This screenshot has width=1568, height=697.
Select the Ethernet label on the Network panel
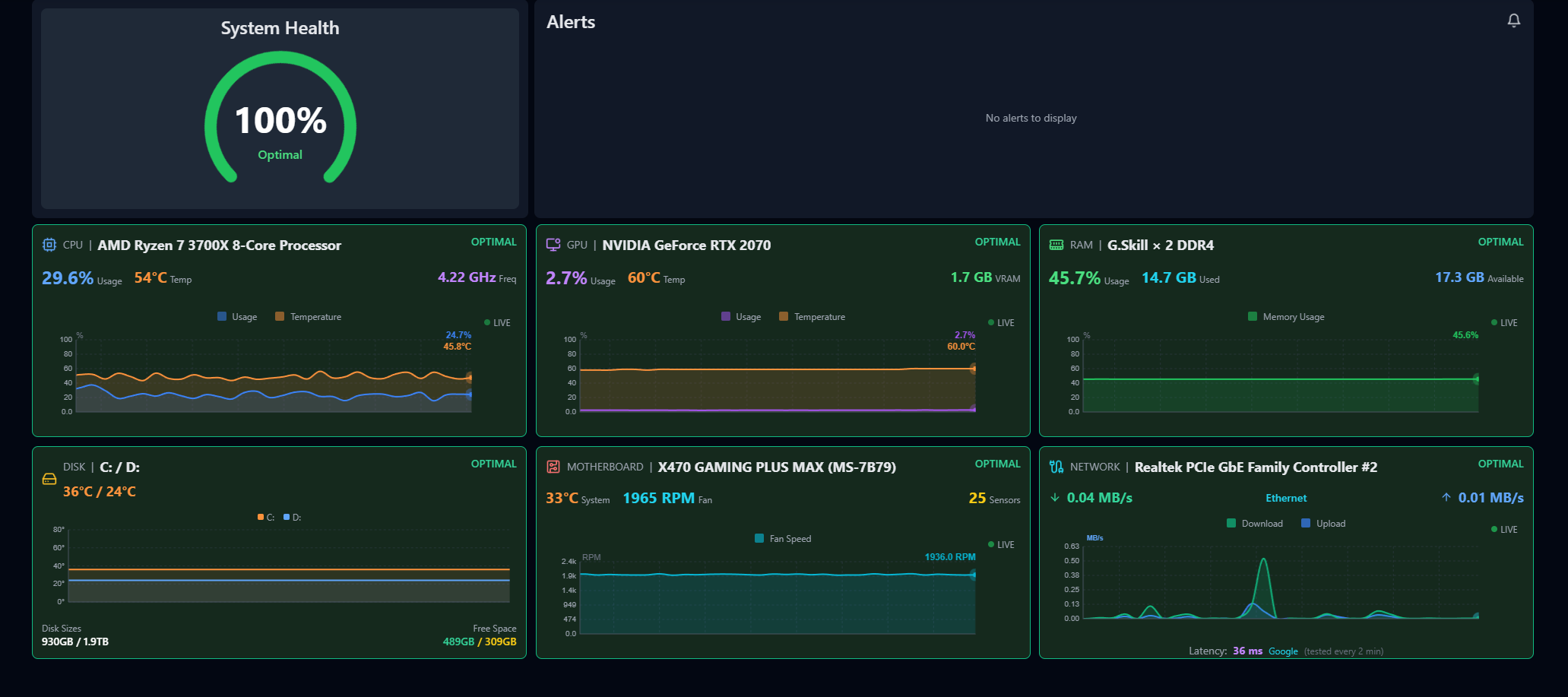coord(1286,498)
